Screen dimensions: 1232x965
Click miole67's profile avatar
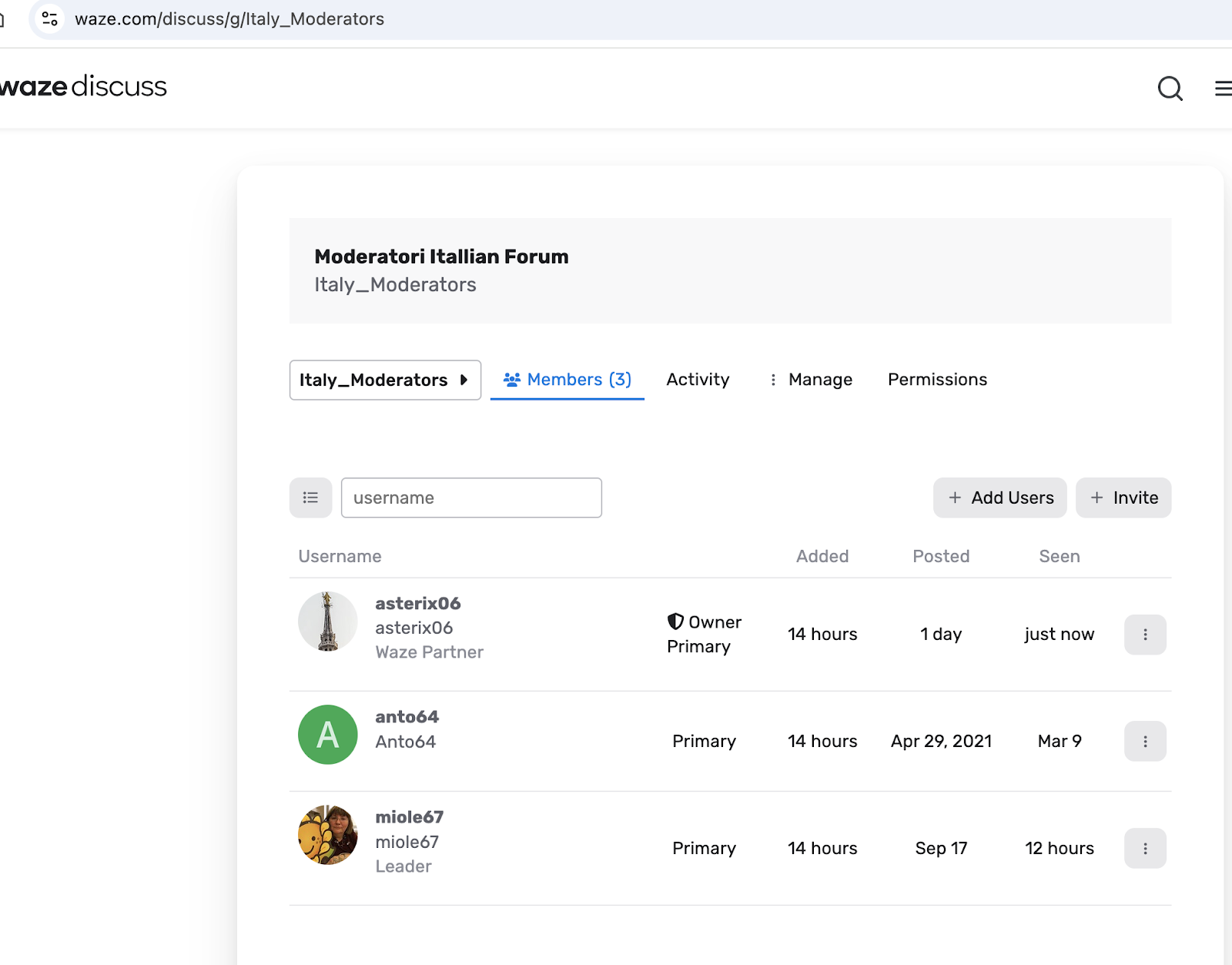coord(328,835)
